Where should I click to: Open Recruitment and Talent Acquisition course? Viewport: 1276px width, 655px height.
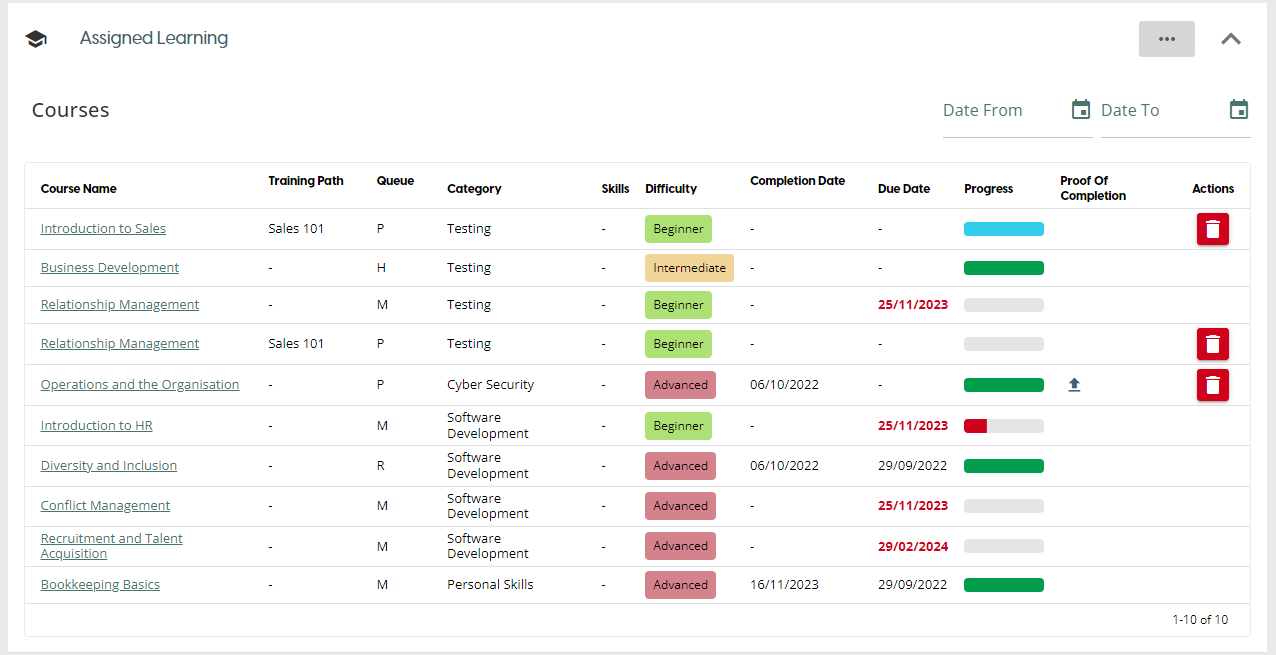pyautogui.click(x=111, y=546)
